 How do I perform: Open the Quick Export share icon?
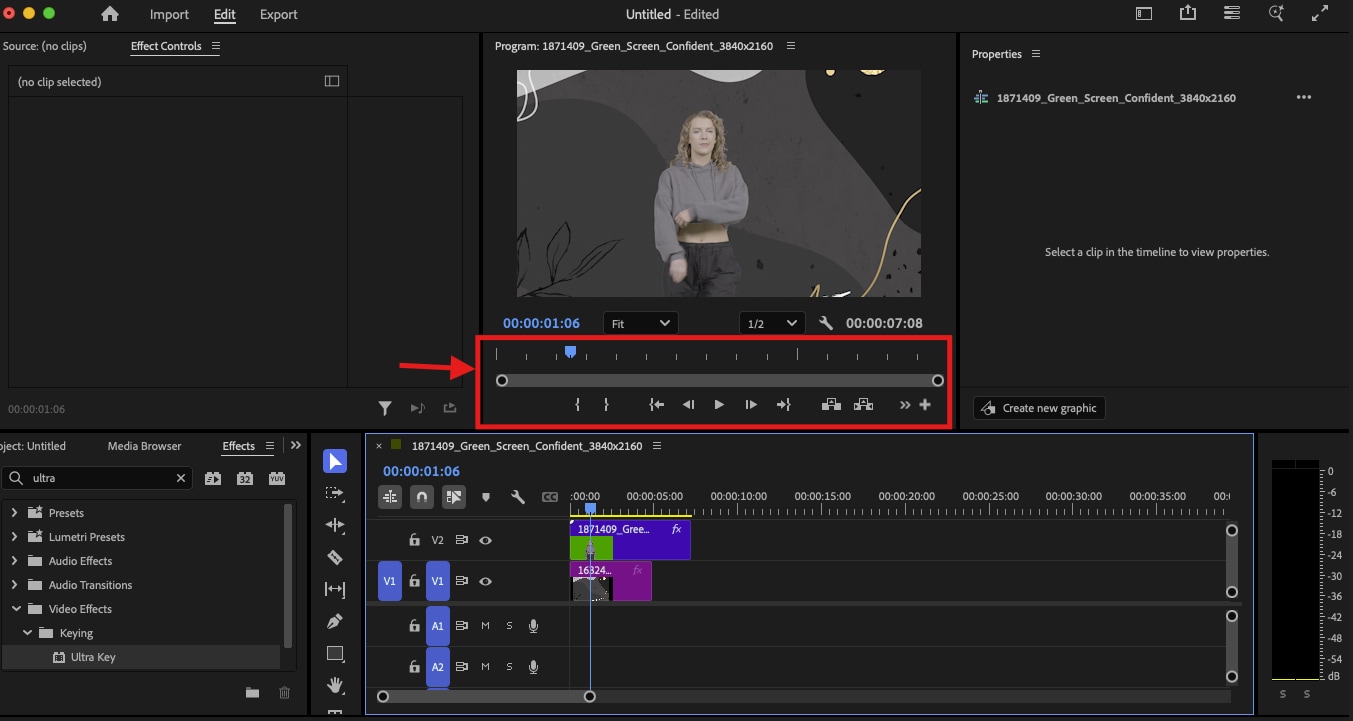point(1187,14)
